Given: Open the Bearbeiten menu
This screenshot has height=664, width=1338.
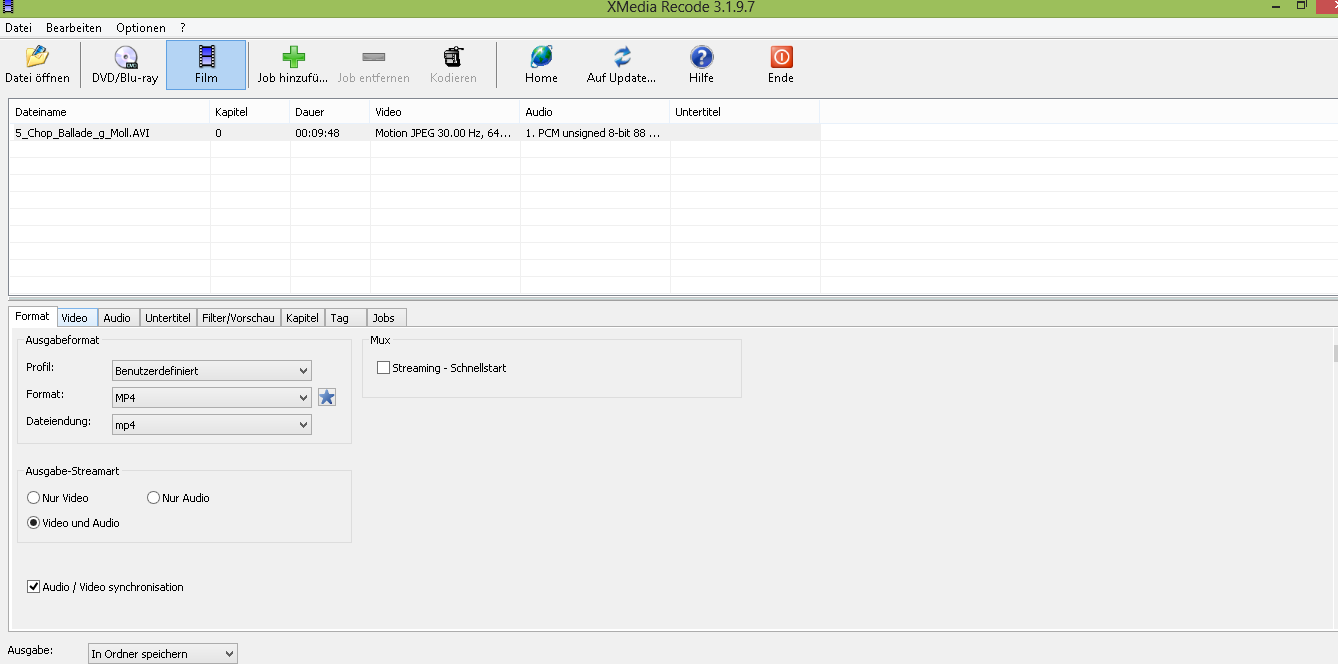Looking at the screenshot, I should tap(74, 28).
